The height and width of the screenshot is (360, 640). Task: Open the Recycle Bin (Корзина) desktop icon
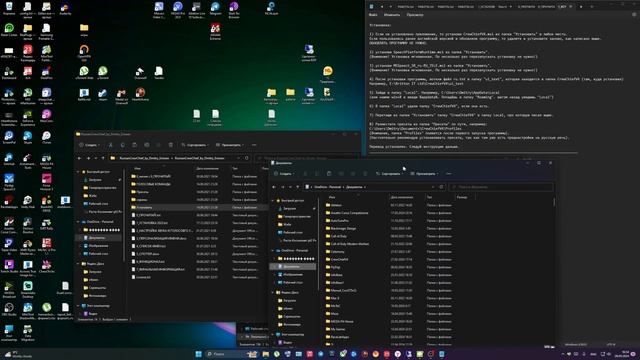9,8
